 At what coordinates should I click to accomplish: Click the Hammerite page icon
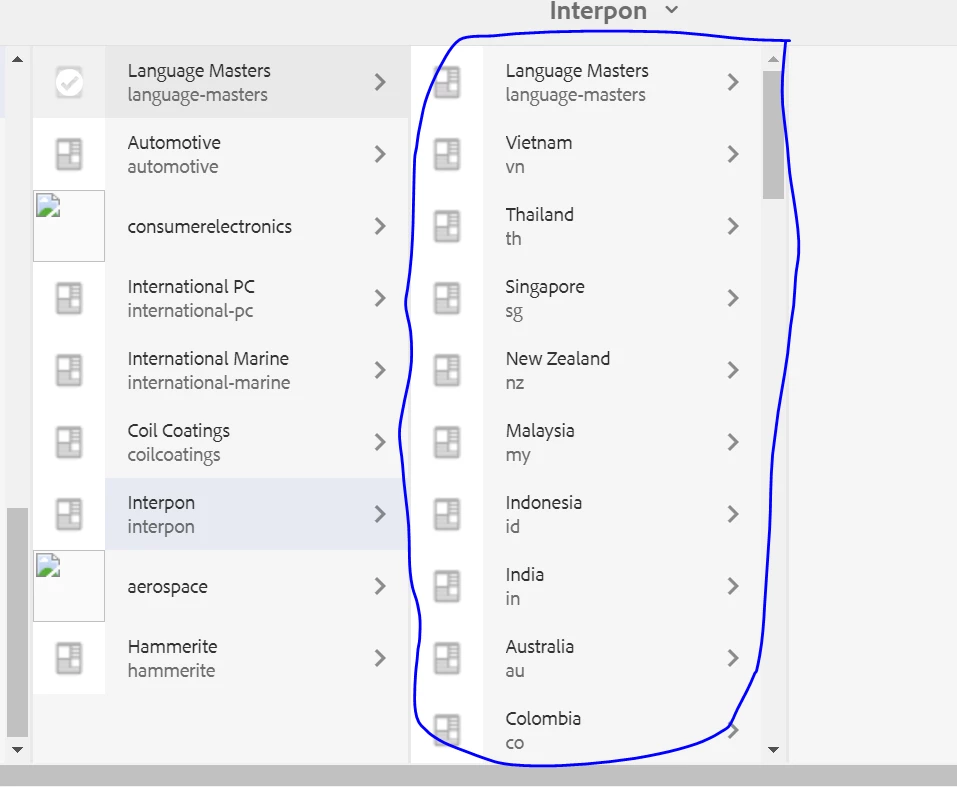69,658
